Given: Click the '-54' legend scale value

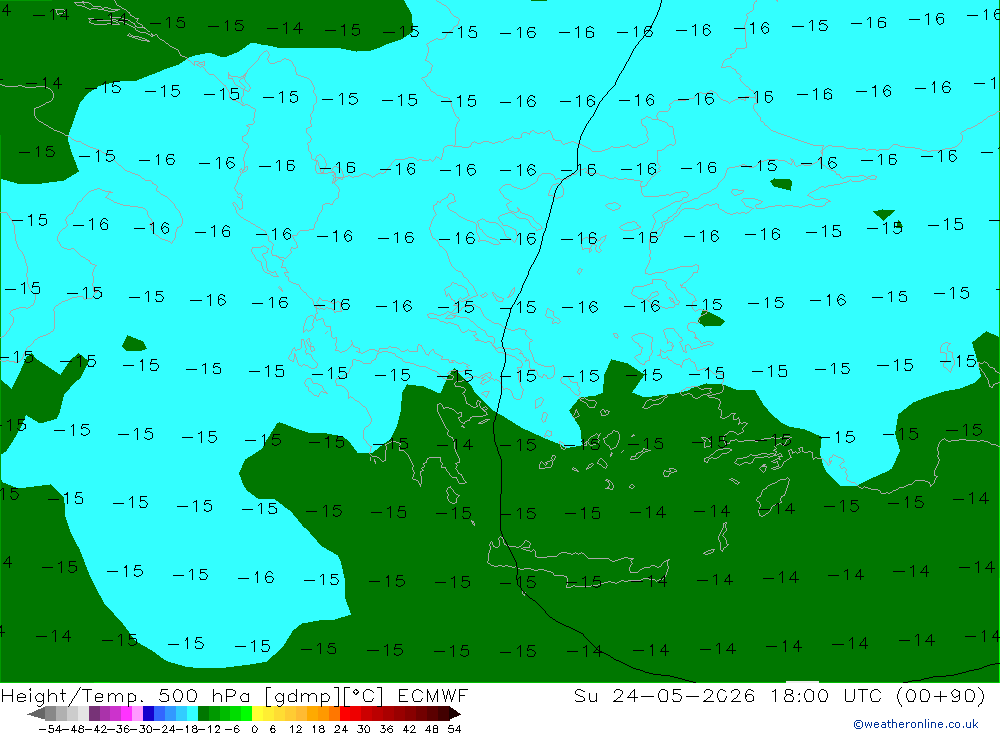Looking at the screenshot, I should click(x=50, y=729).
